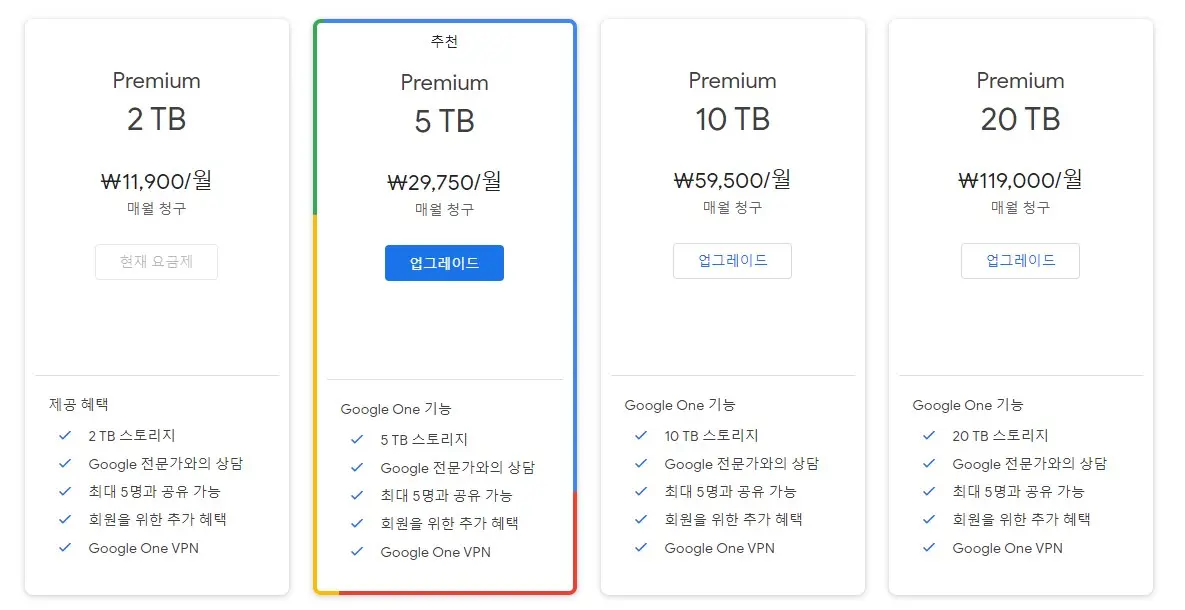This screenshot has height=610, width=1185.
Task: Click the checkmark next to Google 전문가와의 상담 in the 5 TB plan
Action: pos(356,466)
